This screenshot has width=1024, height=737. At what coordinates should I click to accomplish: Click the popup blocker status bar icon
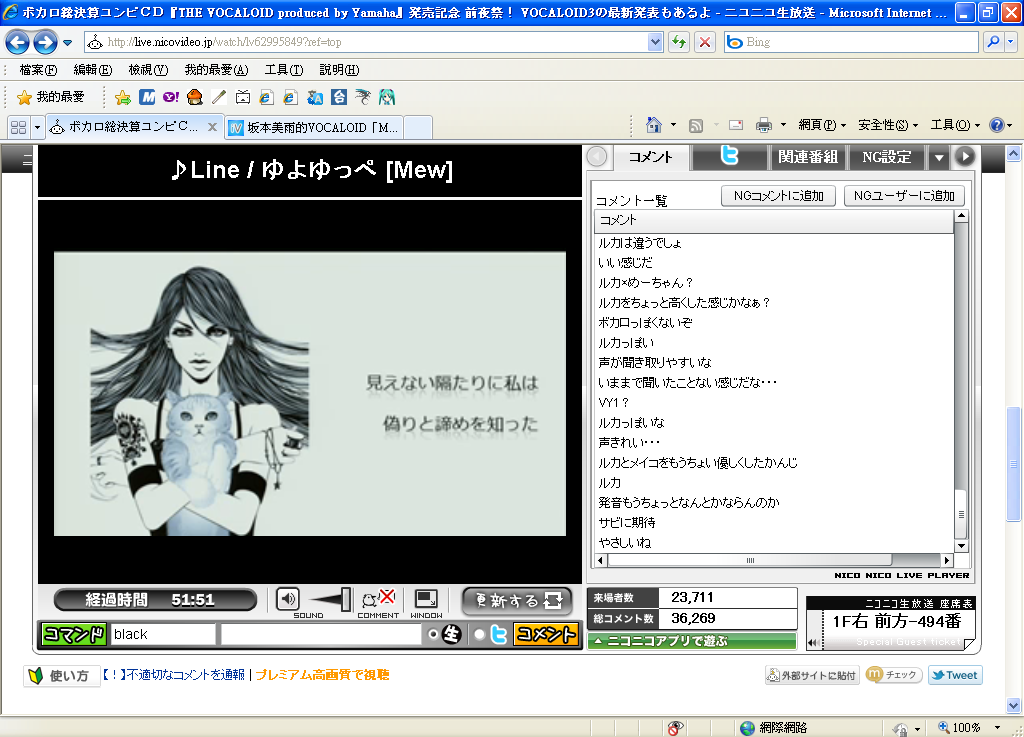[x=675, y=728]
